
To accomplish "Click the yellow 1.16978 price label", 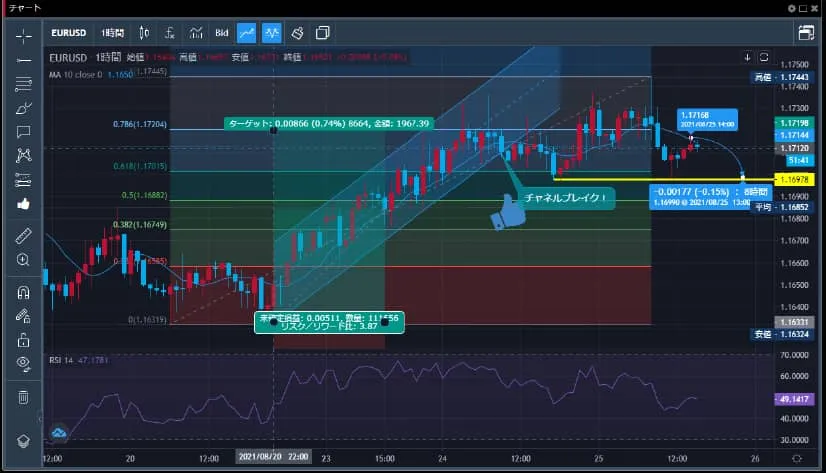I will (x=794, y=180).
